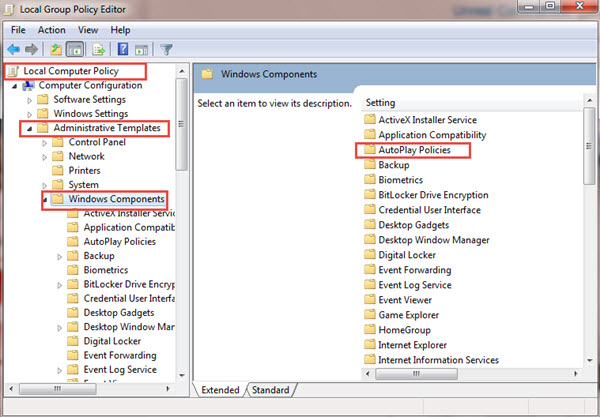Expand the Control Panel tree node
The width and height of the screenshot is (600, 417).
(x=44, y=143)
